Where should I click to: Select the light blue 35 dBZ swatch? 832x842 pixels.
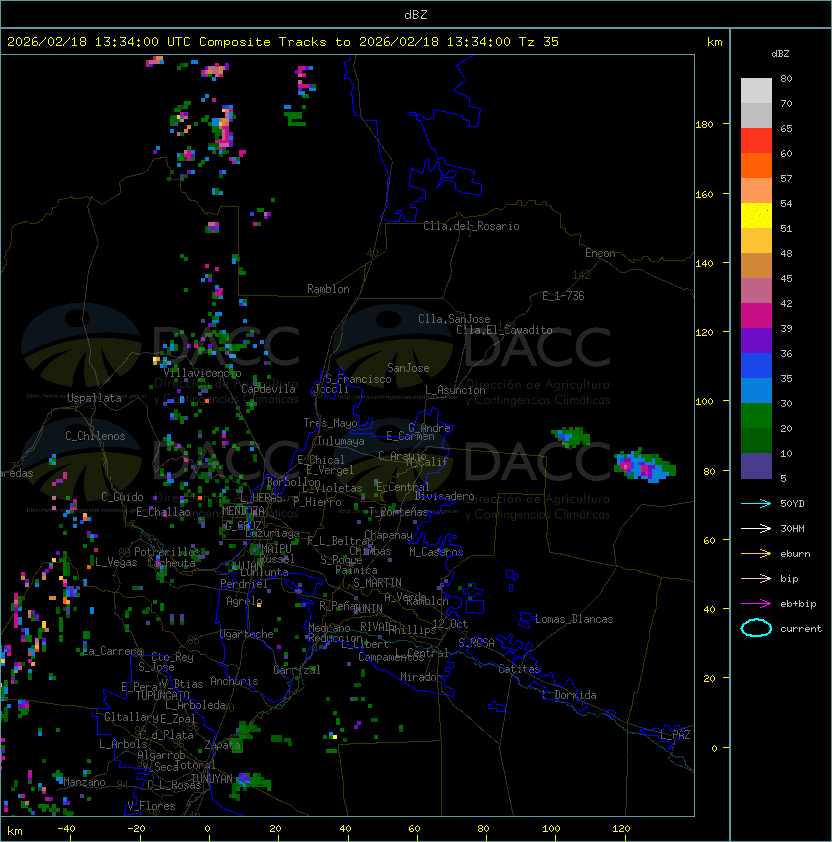point(756,390)
